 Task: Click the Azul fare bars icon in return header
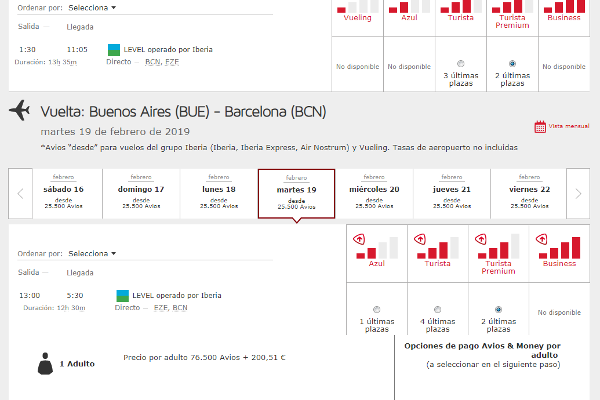tap(377, 248)
